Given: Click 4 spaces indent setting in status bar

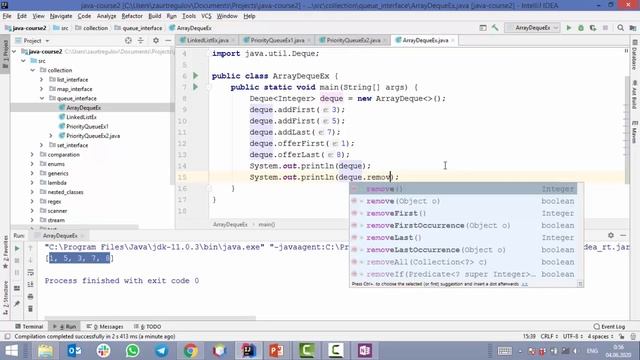Looking at the screenshot, I should pos(600,336).
